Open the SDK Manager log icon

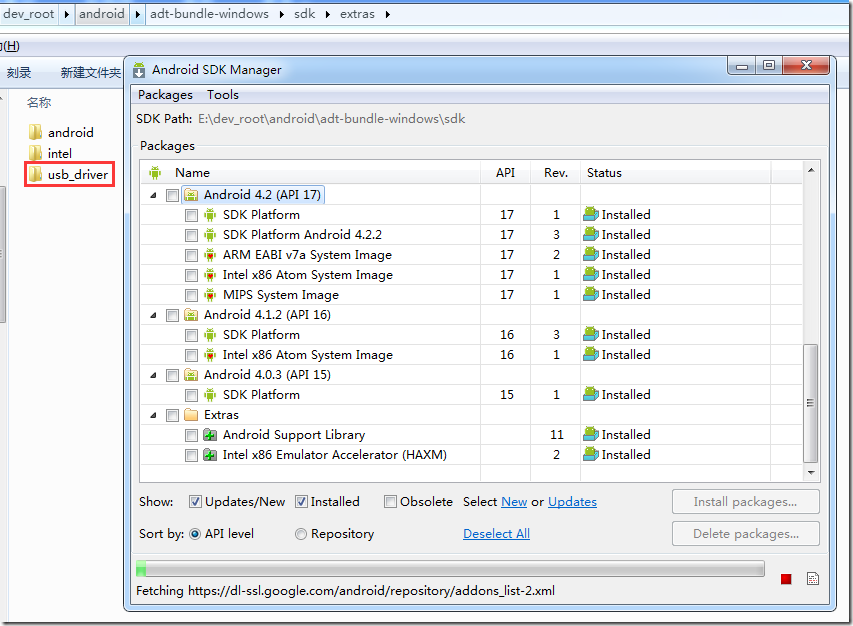[813, 579]
